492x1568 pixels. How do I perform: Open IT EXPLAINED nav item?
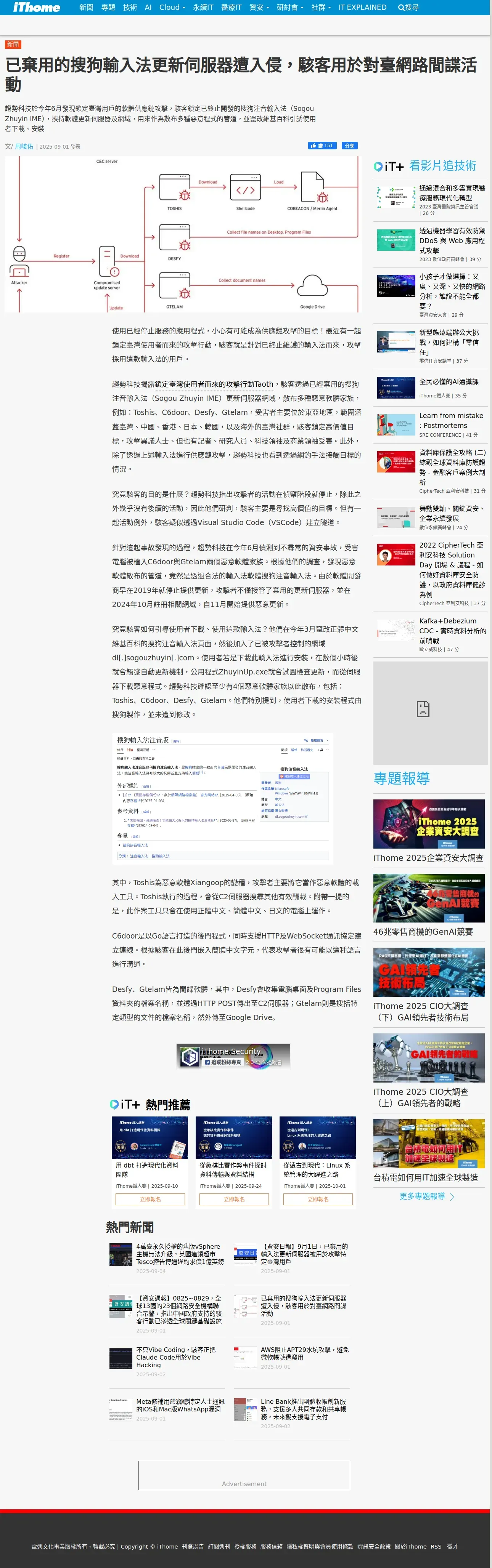click(362, 7)
